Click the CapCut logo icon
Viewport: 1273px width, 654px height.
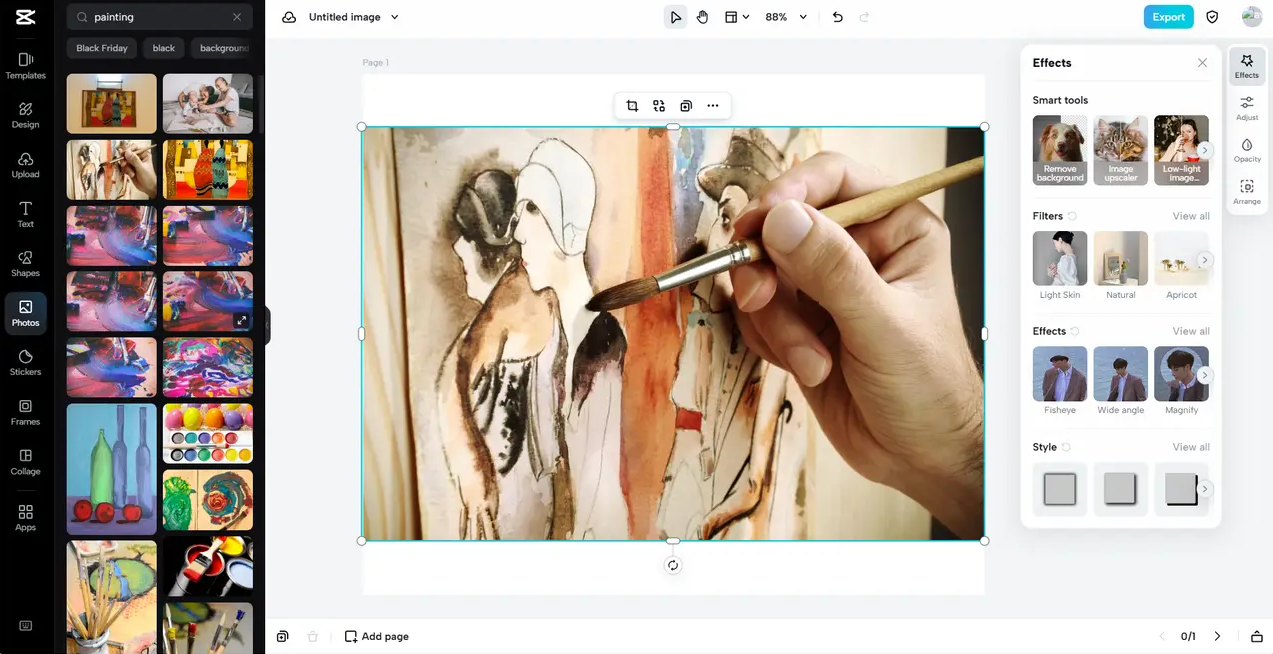(26, 17)
